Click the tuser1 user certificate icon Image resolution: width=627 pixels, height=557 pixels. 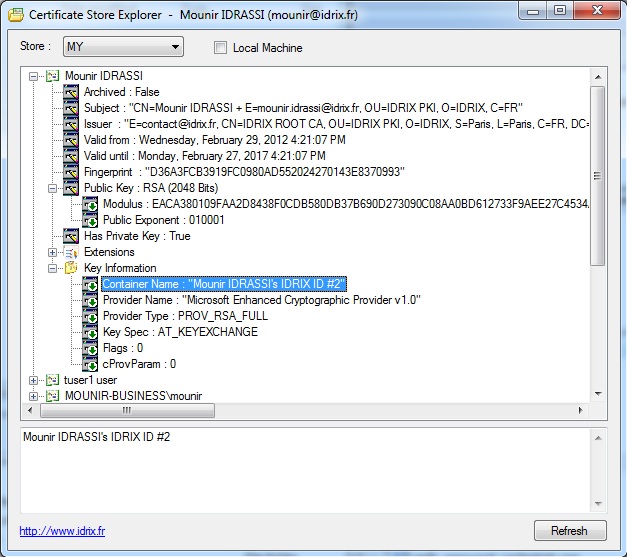point(52,380)
